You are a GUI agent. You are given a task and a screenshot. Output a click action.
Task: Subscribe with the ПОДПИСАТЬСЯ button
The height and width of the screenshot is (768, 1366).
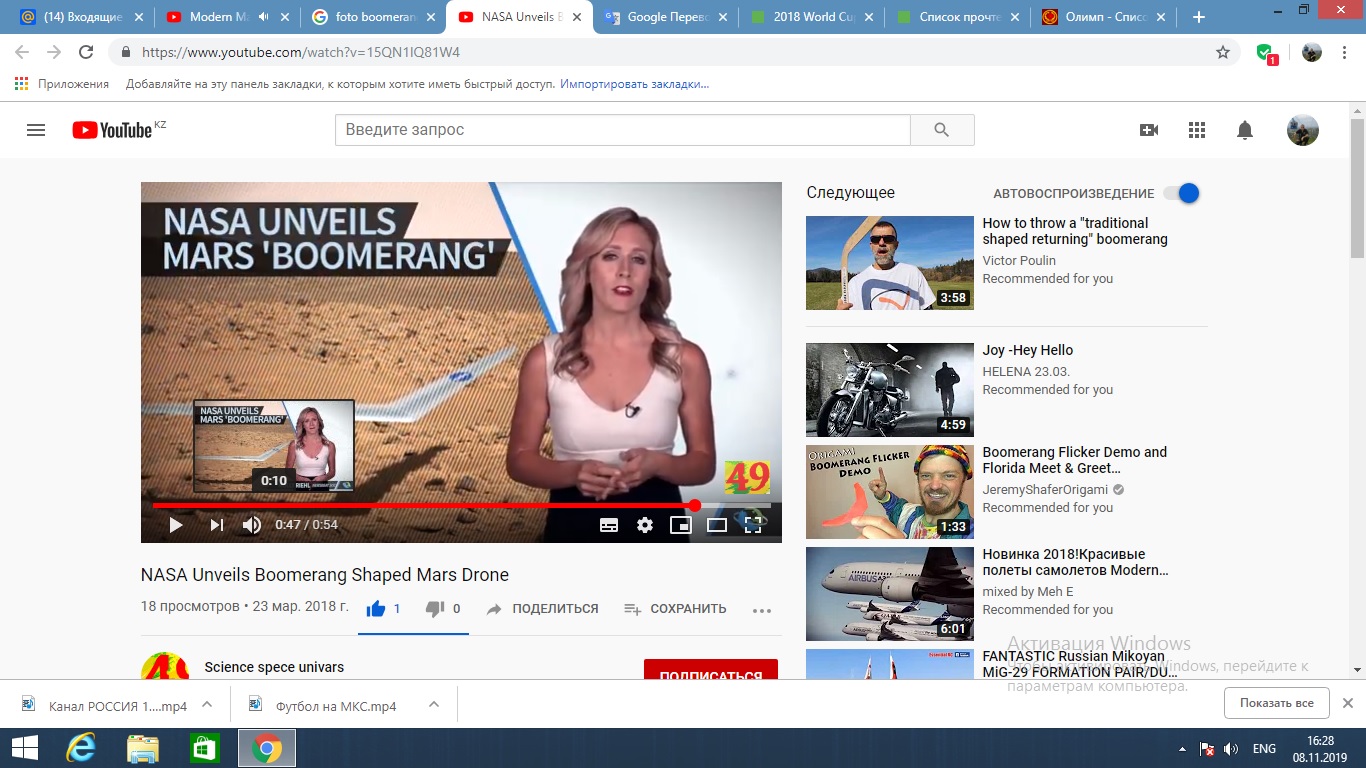point(711,670)
